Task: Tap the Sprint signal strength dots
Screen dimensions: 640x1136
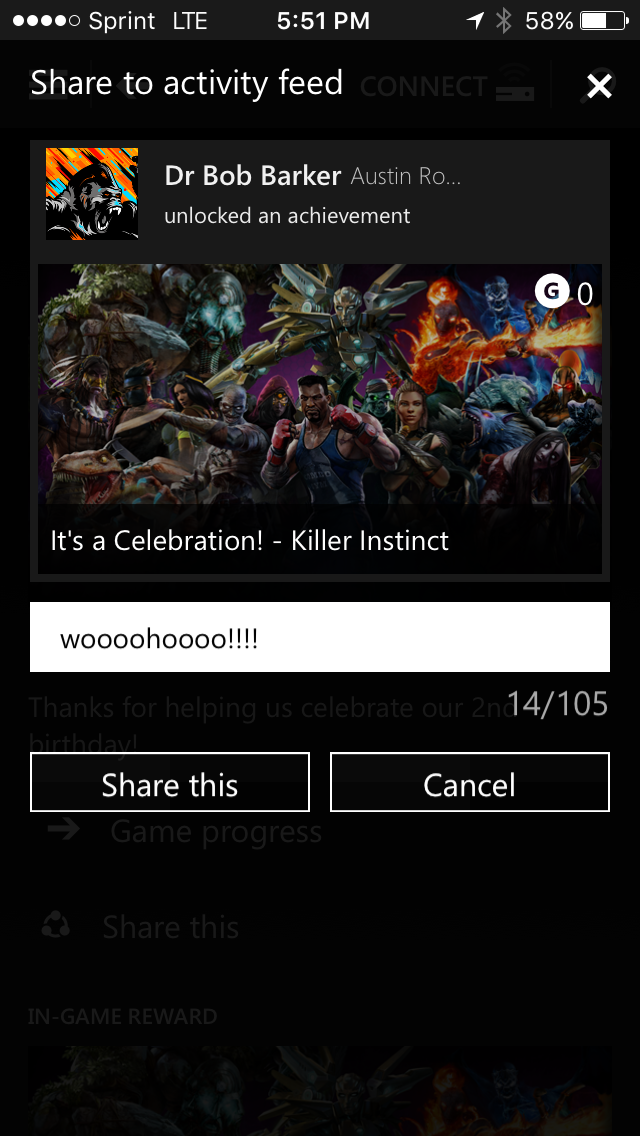Action: click(x=46, y=21)
